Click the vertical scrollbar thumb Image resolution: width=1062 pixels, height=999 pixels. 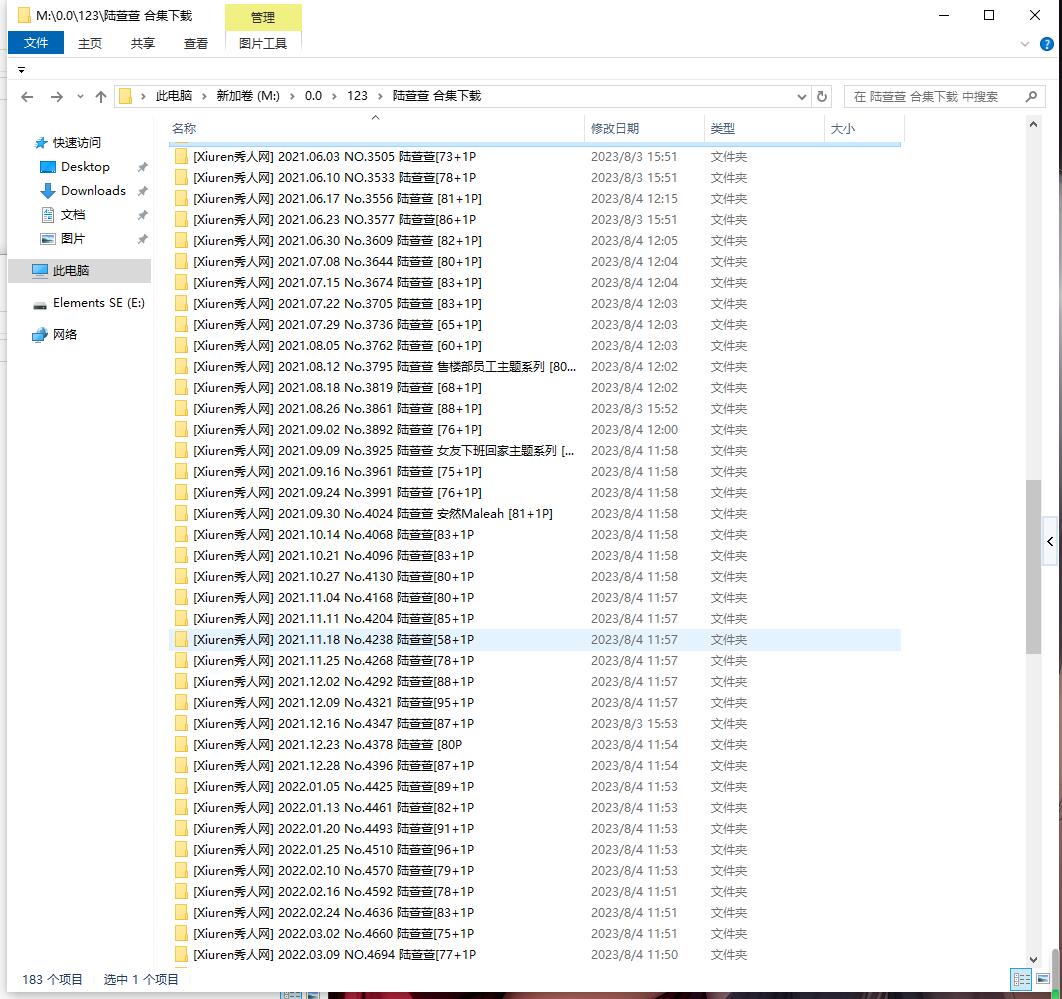point(1033,566)
